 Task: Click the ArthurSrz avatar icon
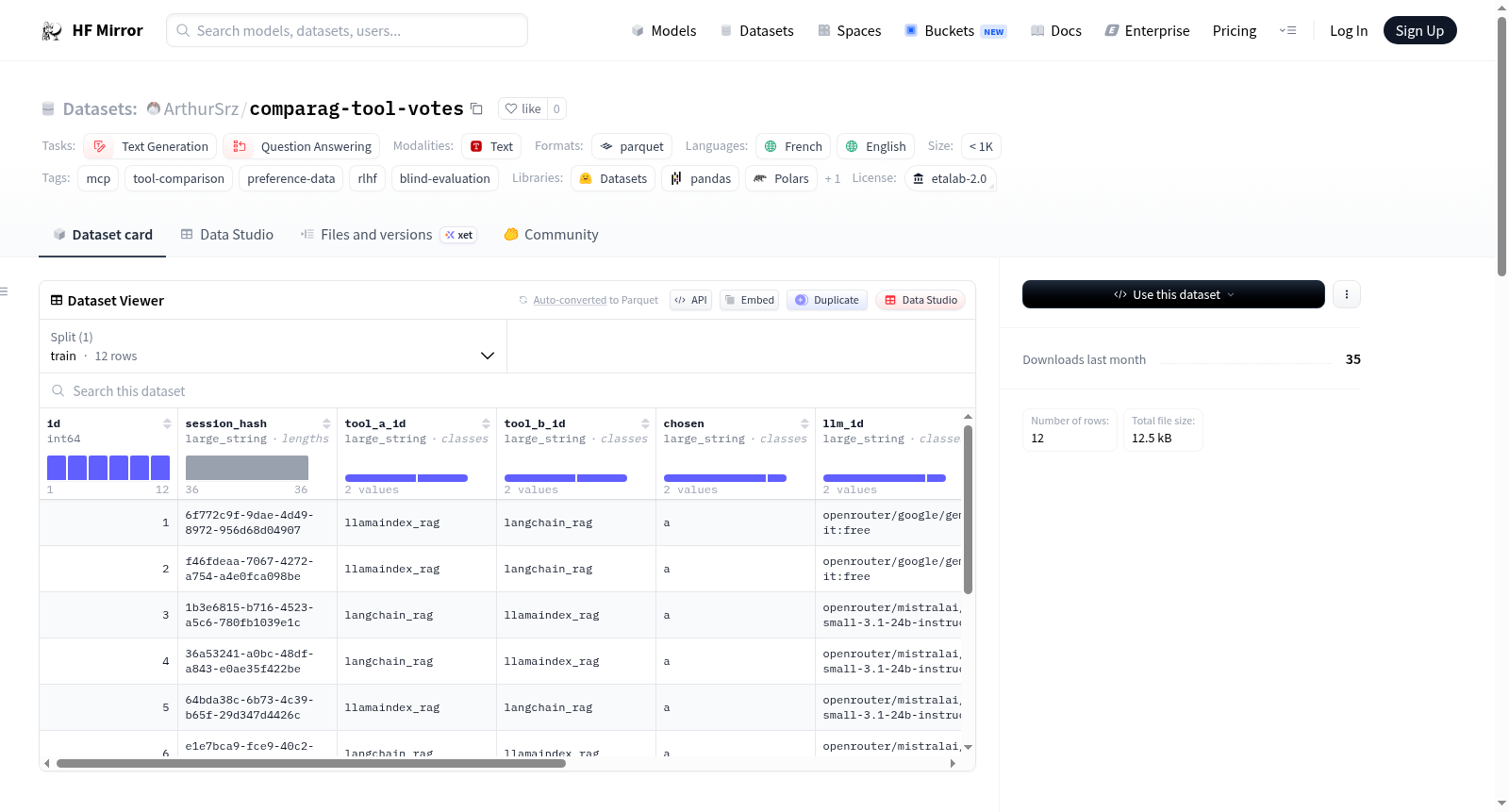[154, 108]
